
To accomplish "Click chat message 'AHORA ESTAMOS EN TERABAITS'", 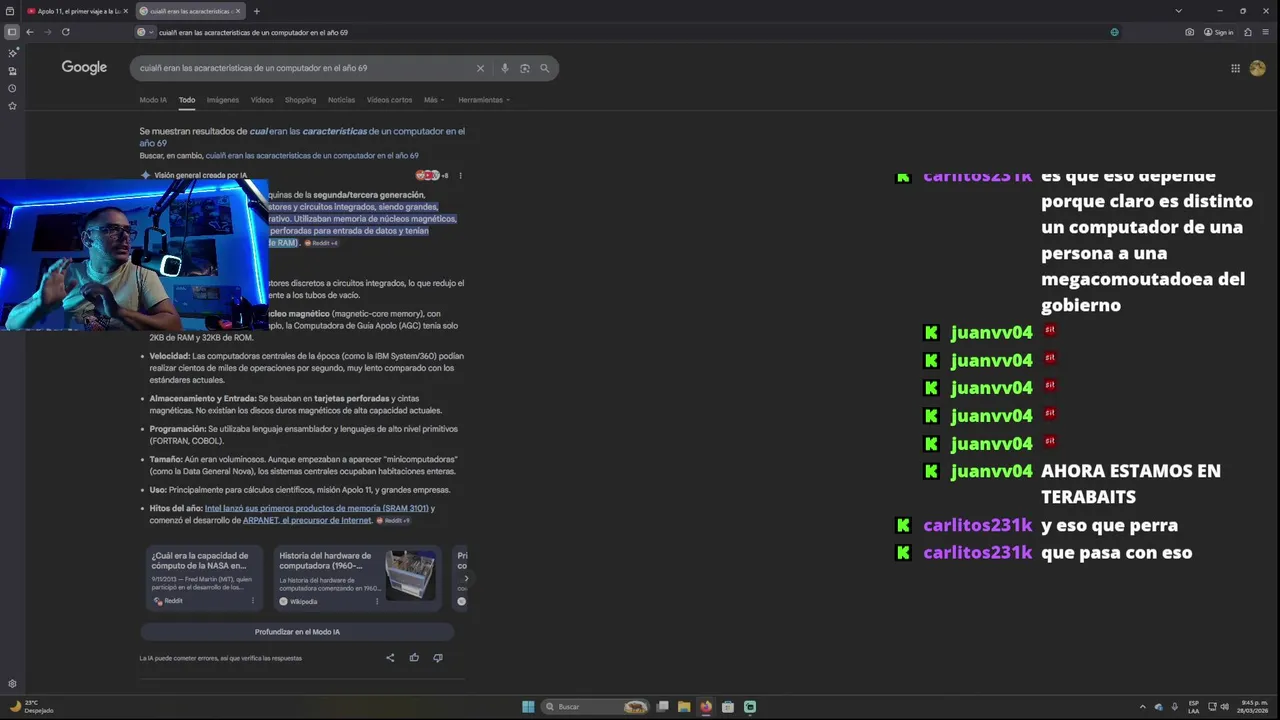I will [x=1131, y=484].
